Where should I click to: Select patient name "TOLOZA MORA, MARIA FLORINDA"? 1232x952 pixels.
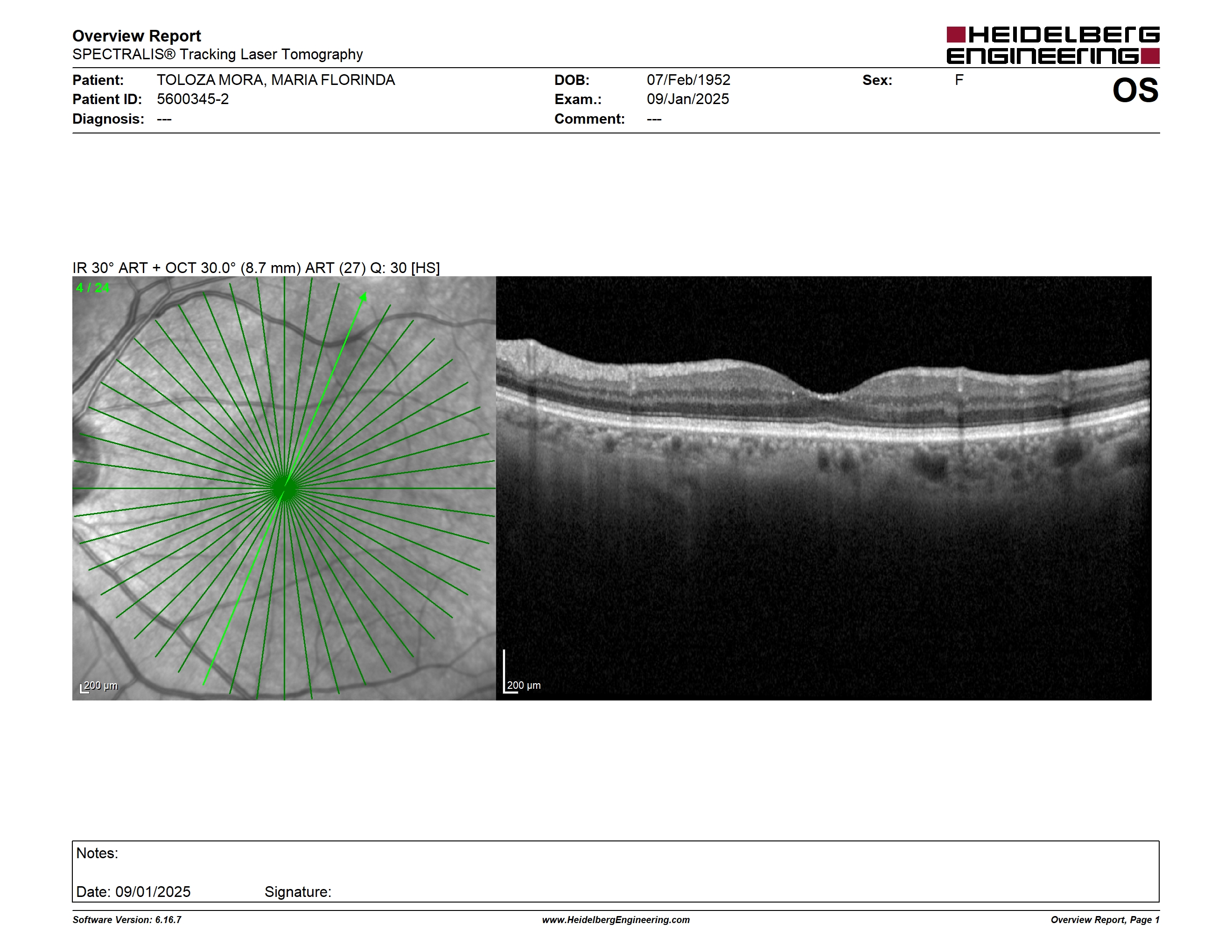[x=276, y=80]
